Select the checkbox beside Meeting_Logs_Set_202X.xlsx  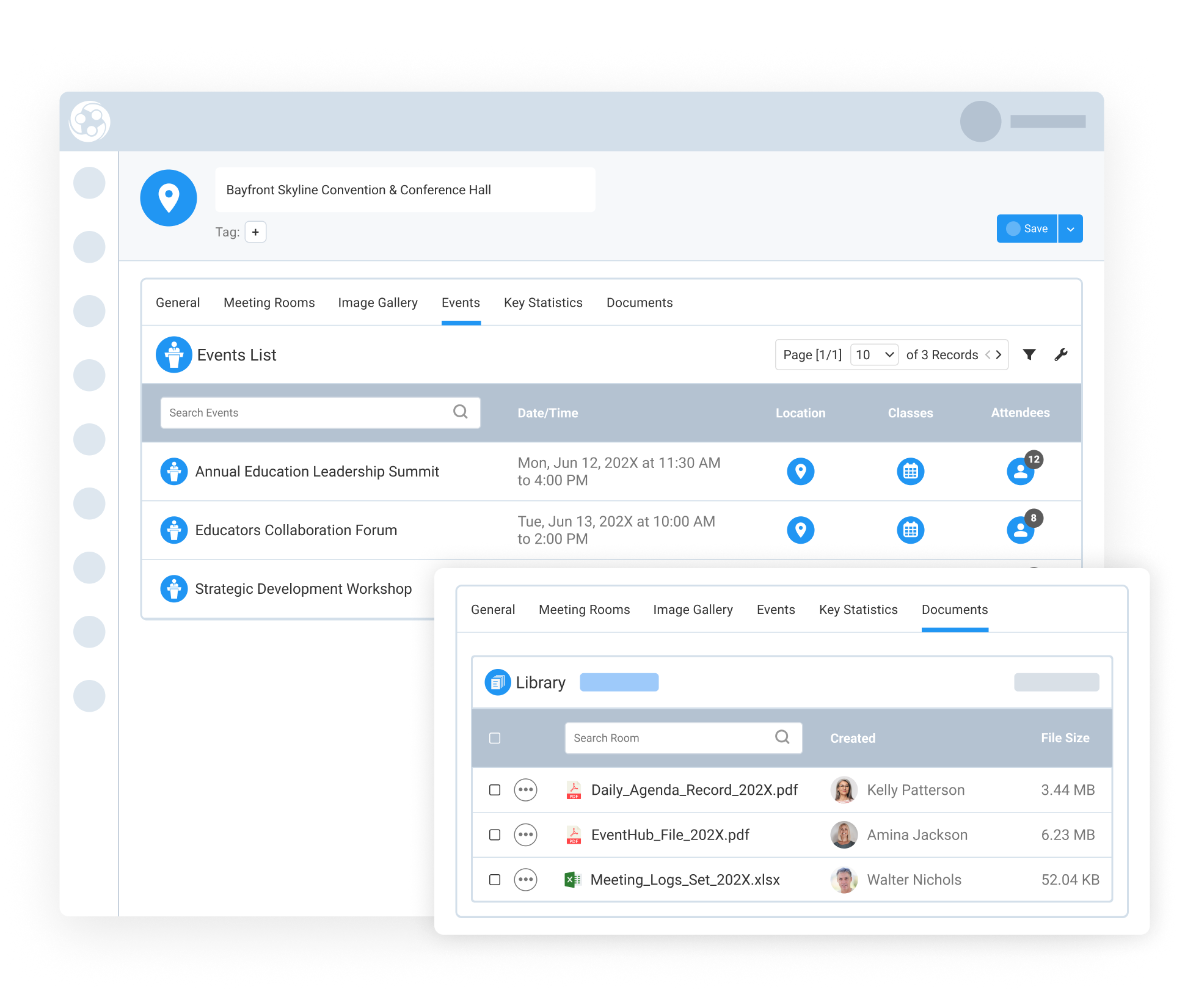494,880
